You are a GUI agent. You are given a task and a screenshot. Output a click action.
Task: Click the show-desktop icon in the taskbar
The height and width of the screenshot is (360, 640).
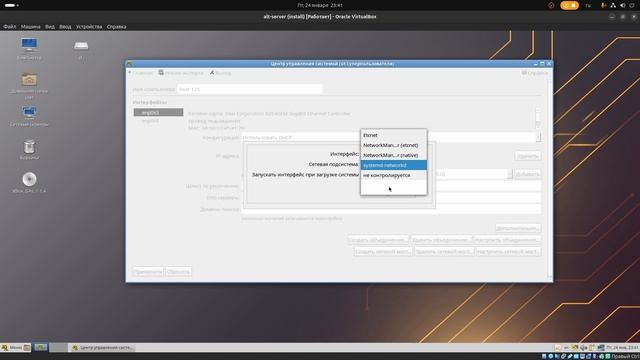click(41, 348)
